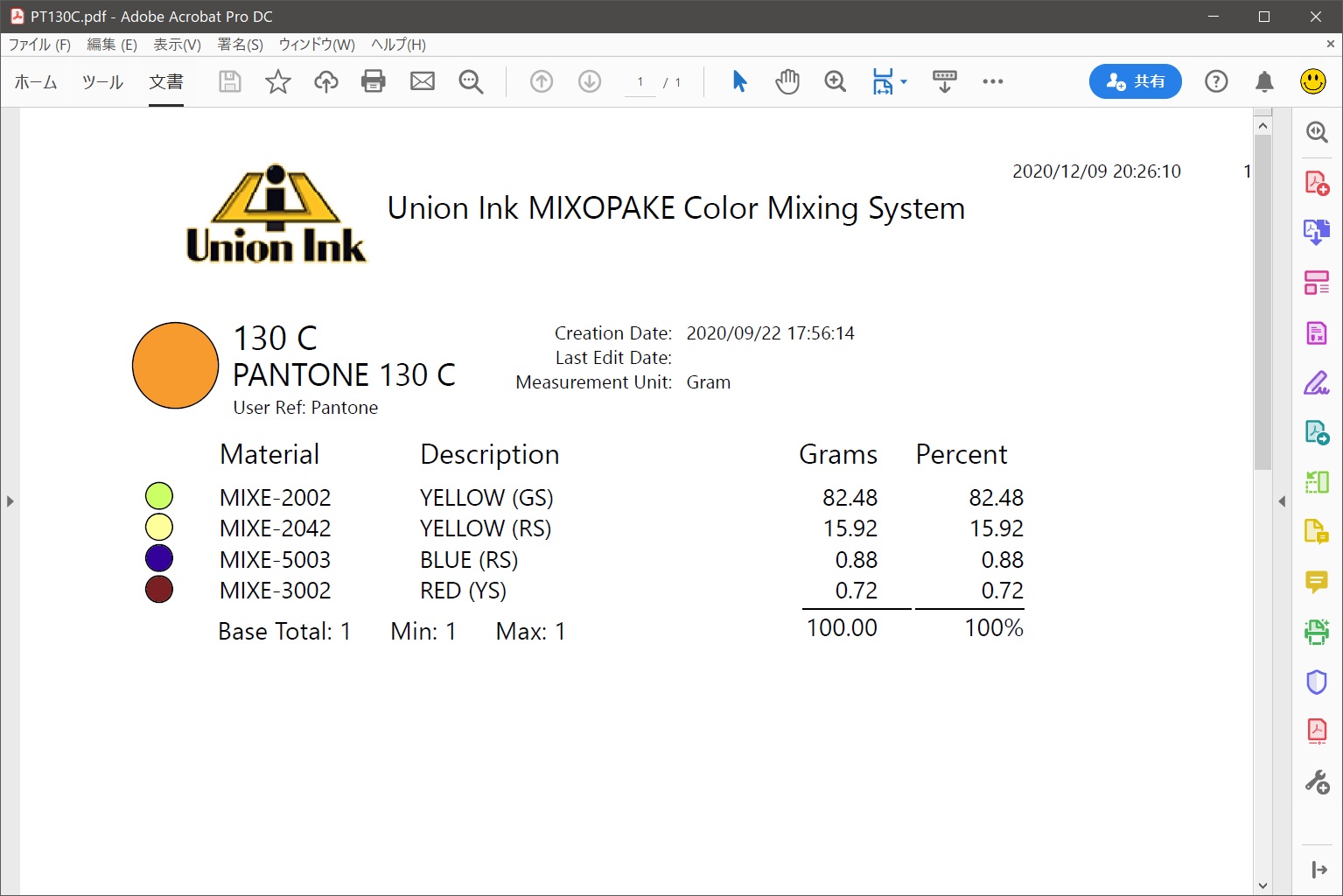This screenshot has width=1343, height=896.
Task: Open the 編集 (E) menu
Action: click(112, 45)
